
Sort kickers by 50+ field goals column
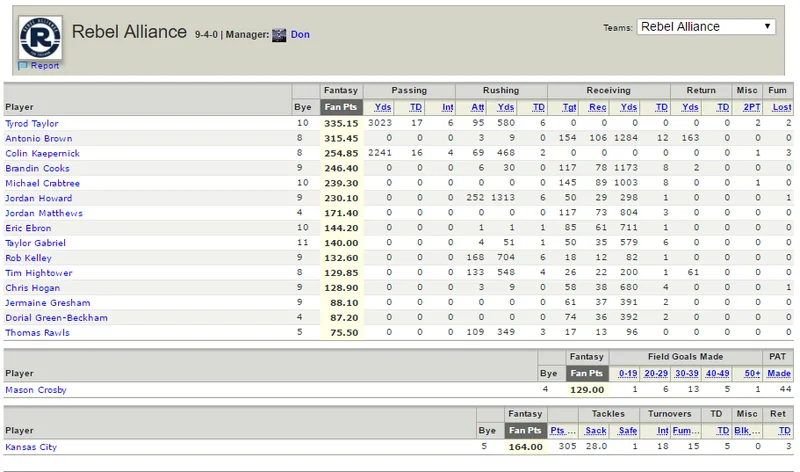tap(752, 374)
